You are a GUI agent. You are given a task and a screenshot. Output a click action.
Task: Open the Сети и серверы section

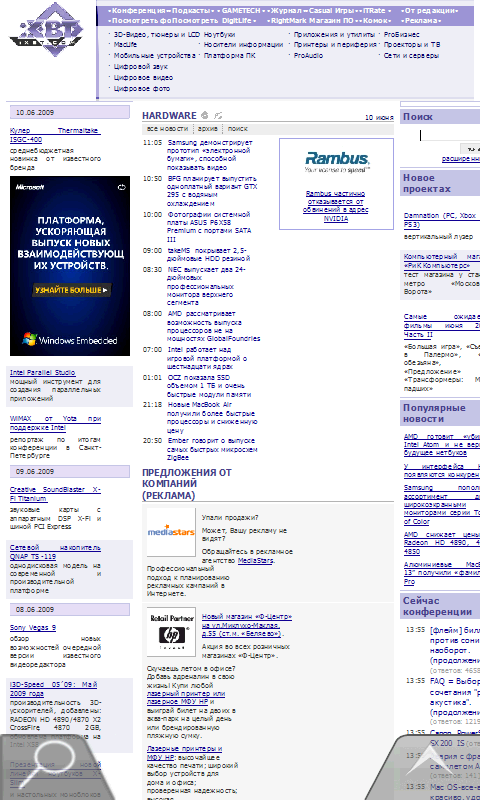(411, 56)
